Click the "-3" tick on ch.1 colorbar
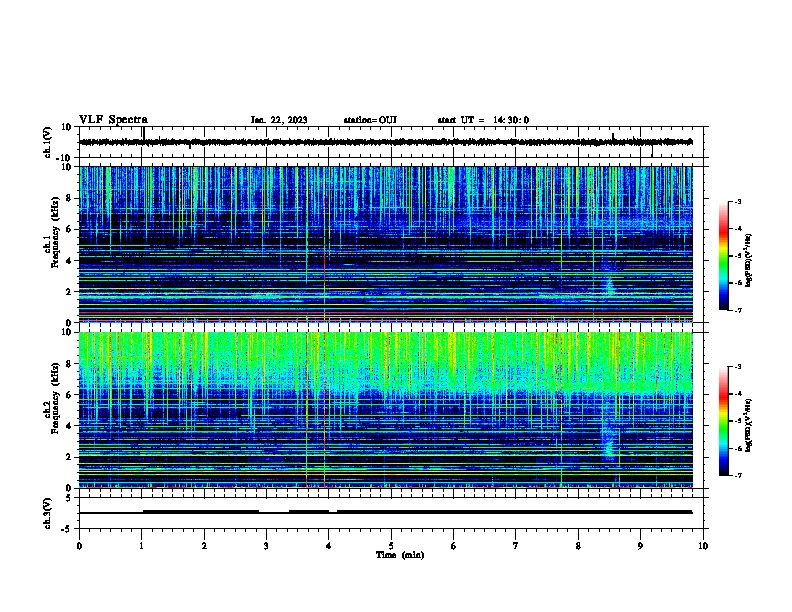Viewport: 792px width, 612px height. point(737,202)
